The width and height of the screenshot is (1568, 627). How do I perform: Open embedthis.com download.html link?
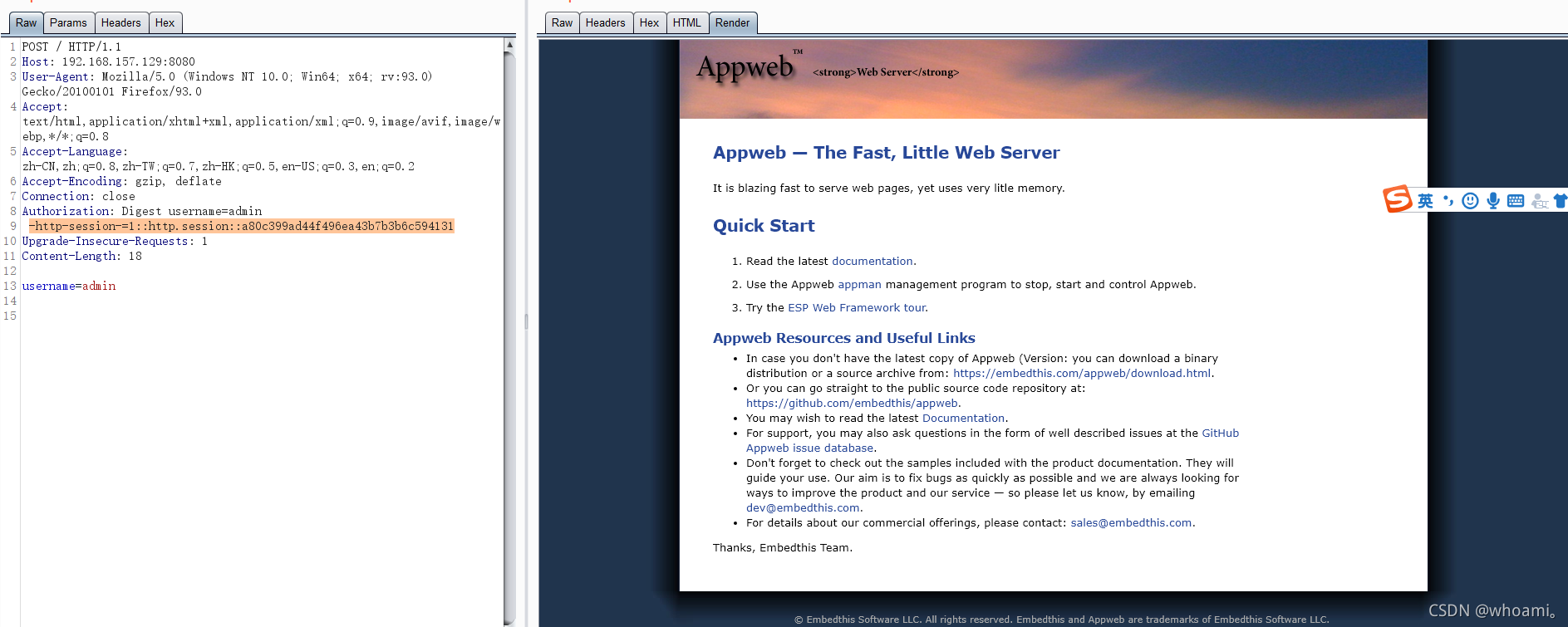(1082, 373)
